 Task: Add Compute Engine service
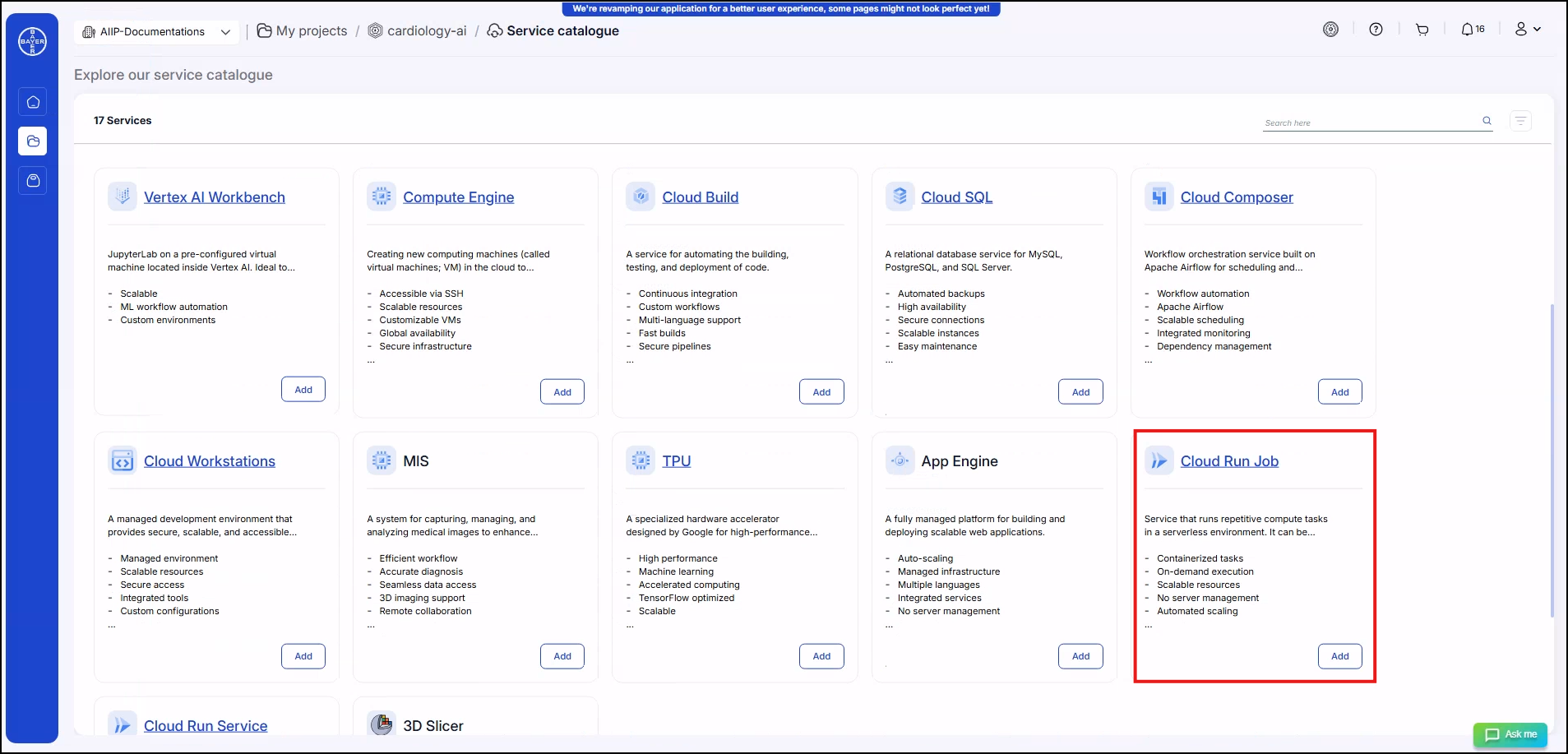[562, 392]
